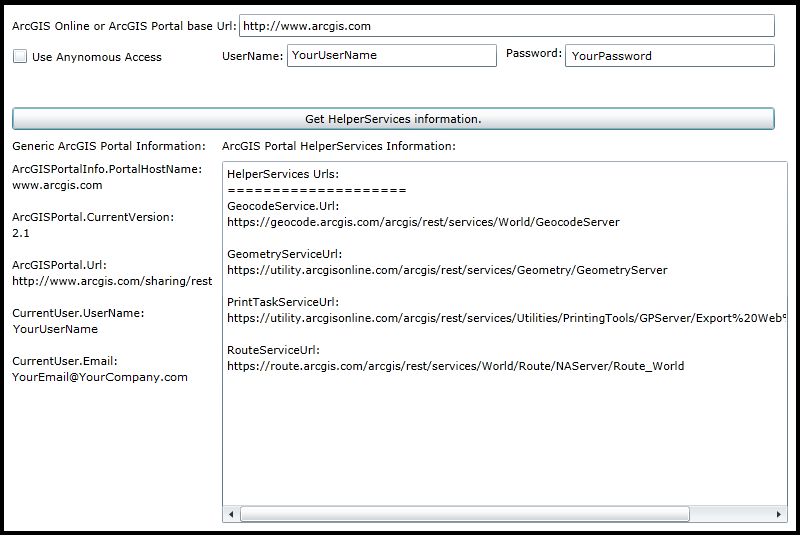
Task: Click the 'http://www.arcgis.com/sharing/rest' portal url value
Action: tap(112, 281)
